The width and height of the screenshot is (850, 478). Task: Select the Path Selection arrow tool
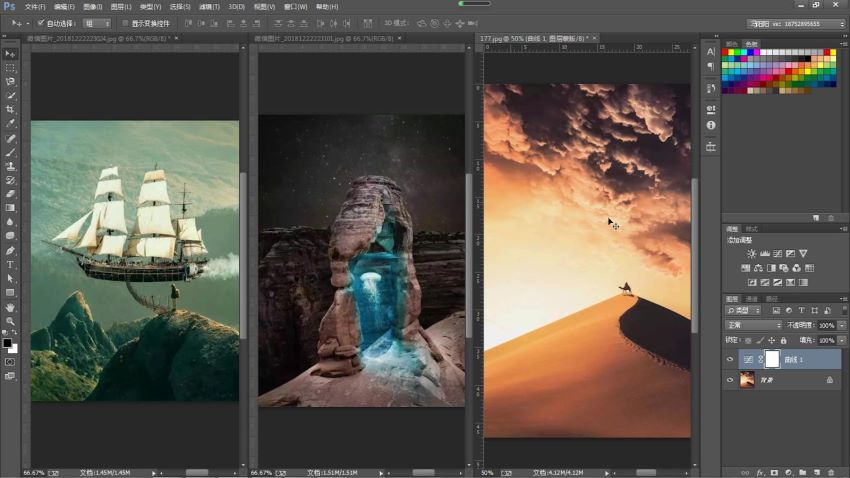coord(10,278)
